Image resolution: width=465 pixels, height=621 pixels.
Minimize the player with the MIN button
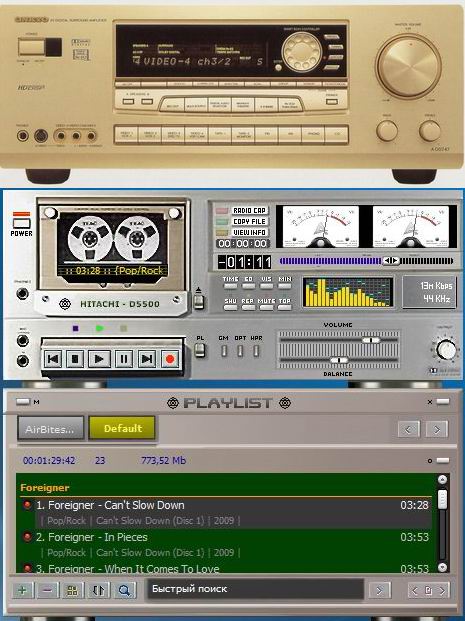tap(284, 285)
